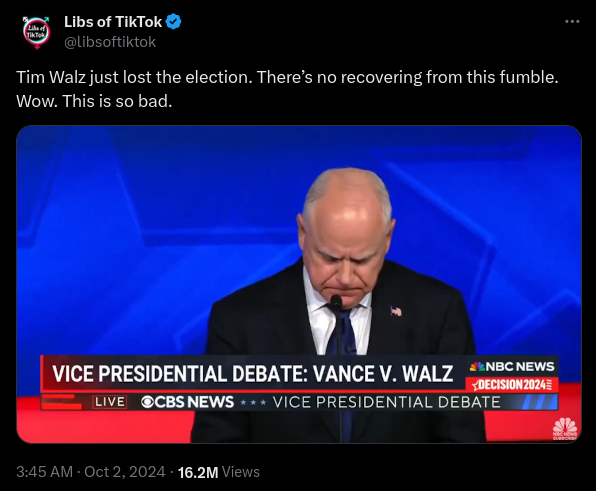The image size is (596, 491).
Task: Click the podium microphone in the video
Action: point(336,302)
